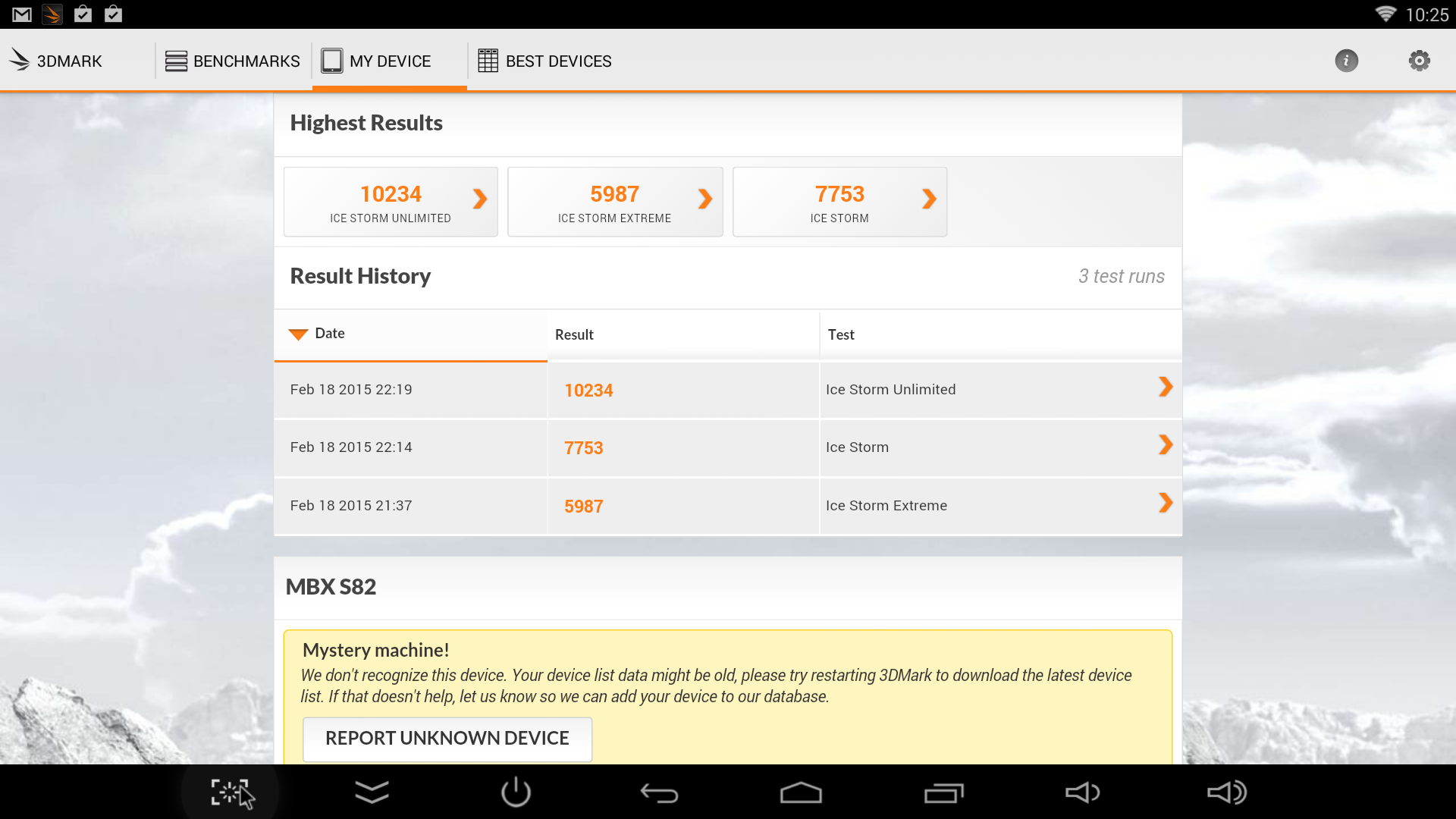Image resolution: width=1456 pixels, height=819 pixels.
Task: Open settings via the gear icon
Action: (x=1420, y=61)
